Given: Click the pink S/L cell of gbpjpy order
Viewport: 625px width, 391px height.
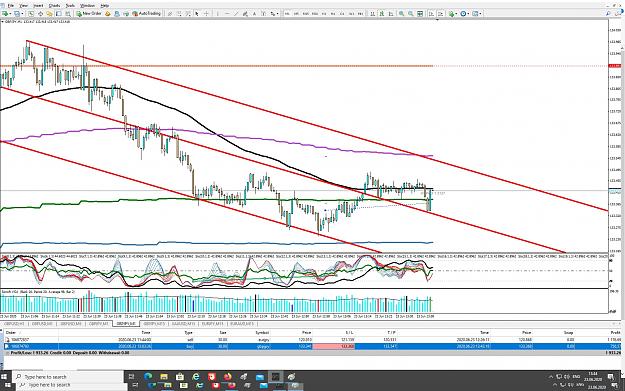Looking at the screenshot, I should pos(333,346).
